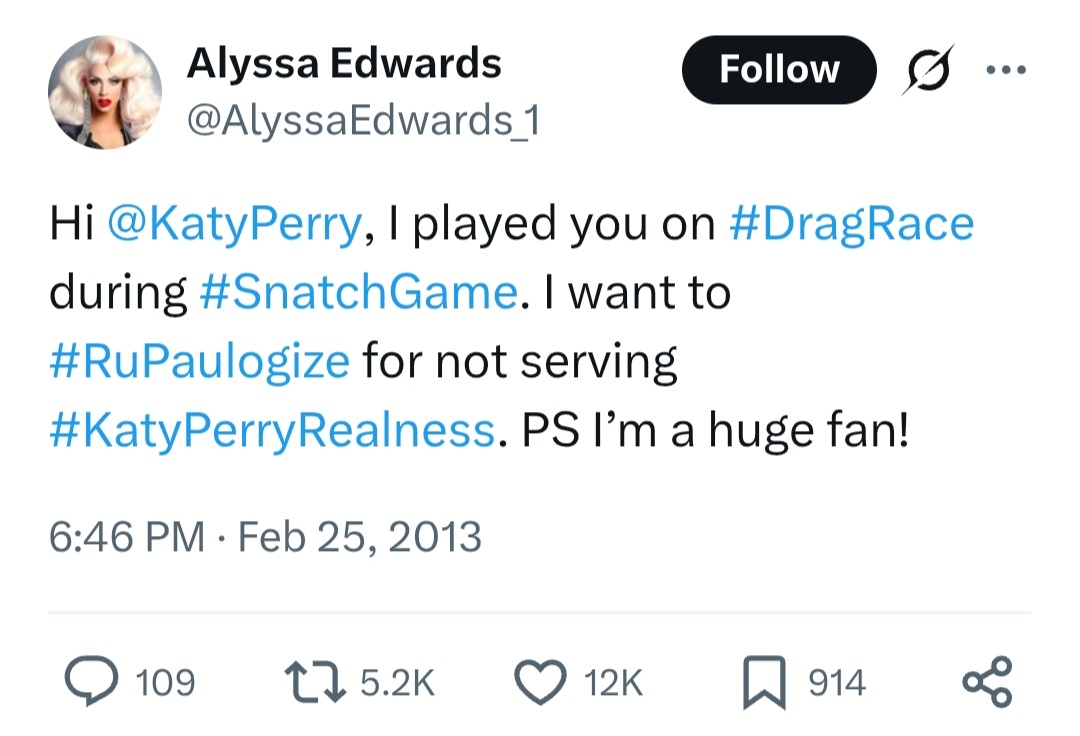
Task: Like the tweet with heart icon
Action: click(x=542, y=682)
